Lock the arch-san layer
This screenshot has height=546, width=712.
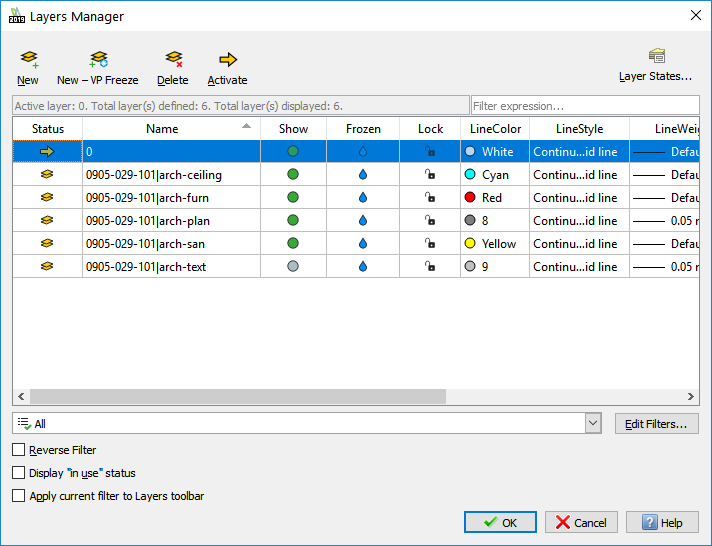[x=430, y=243]
